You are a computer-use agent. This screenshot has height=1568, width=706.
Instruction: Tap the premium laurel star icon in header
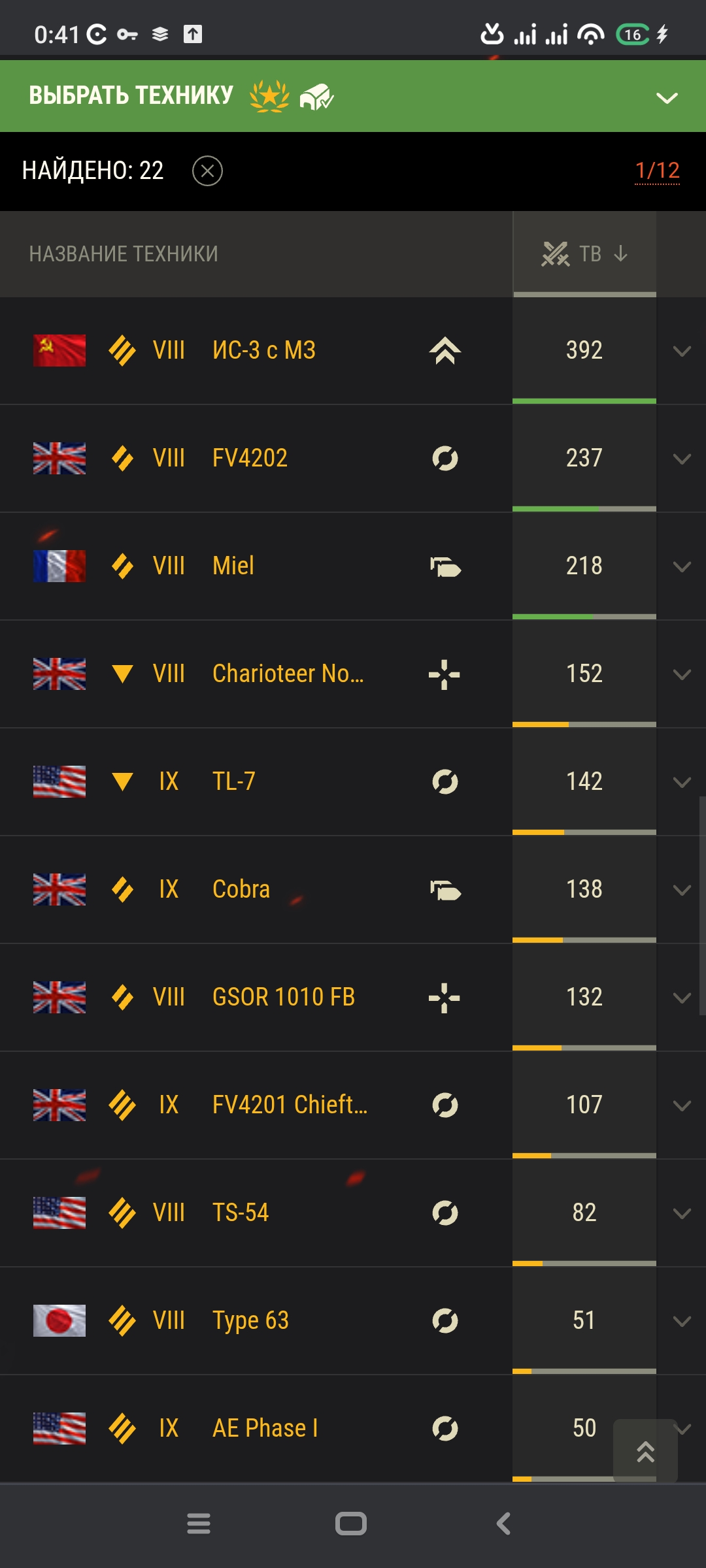point(269,97)
